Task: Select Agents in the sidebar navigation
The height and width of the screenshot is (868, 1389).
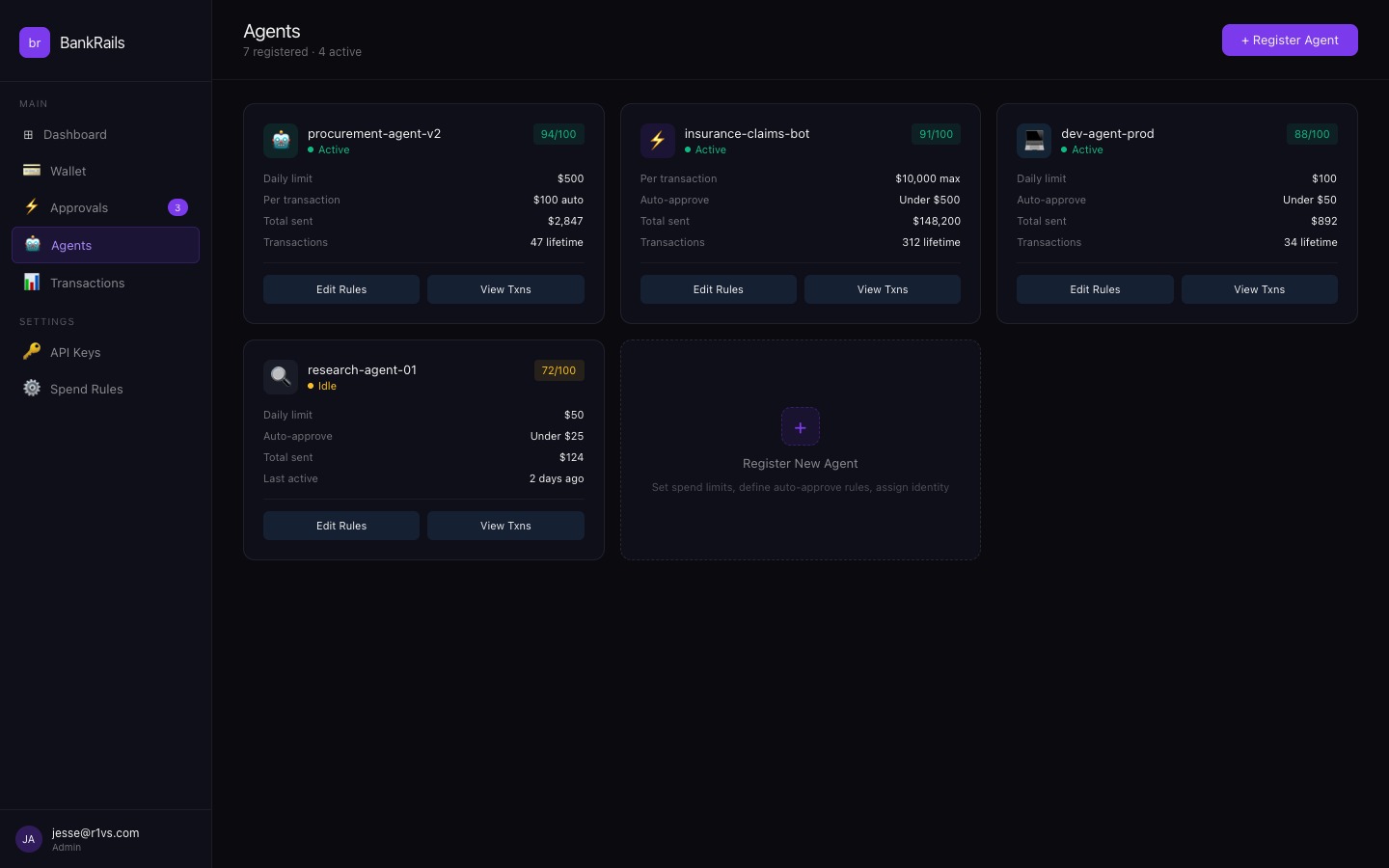Action: pos(71,245)
